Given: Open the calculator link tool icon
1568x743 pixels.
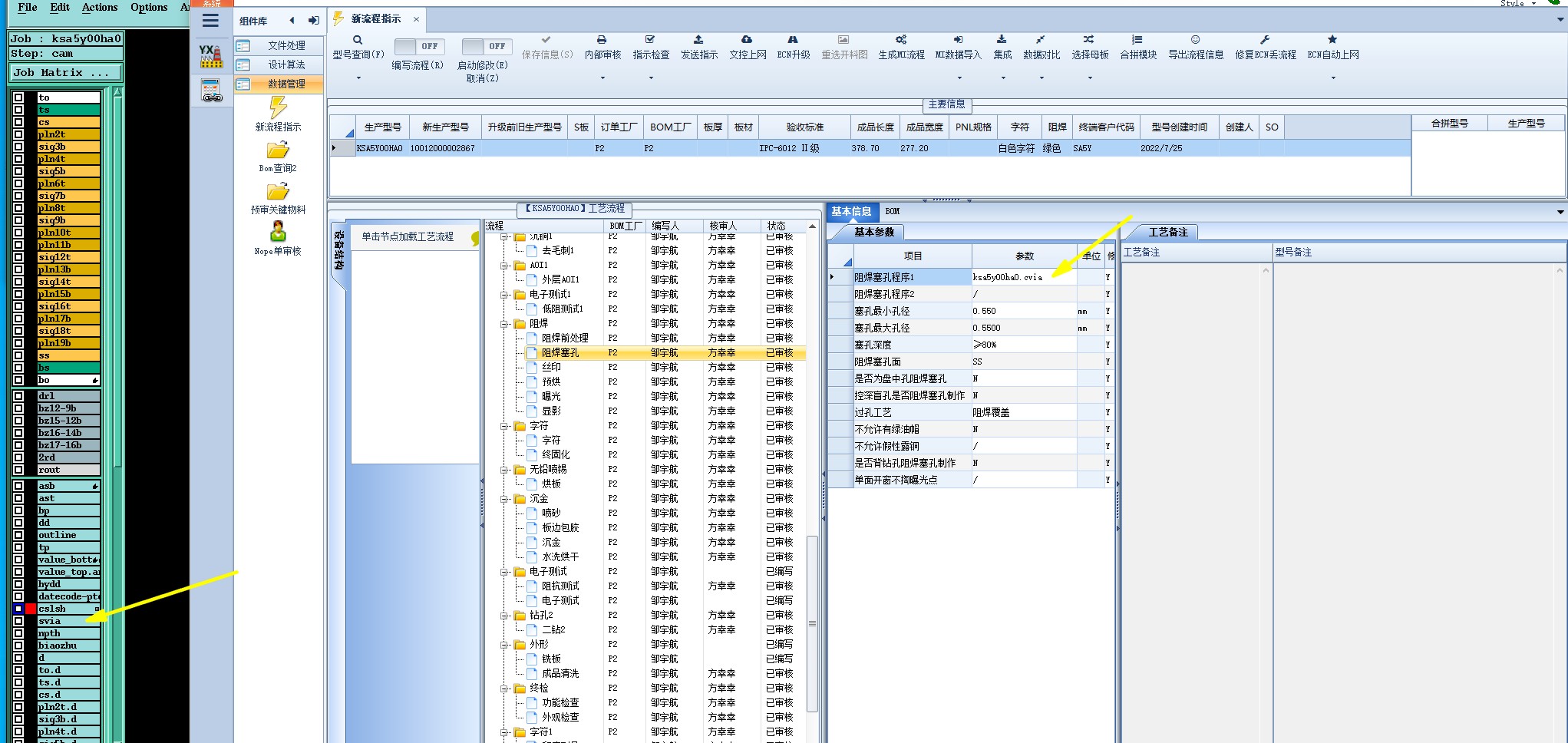Looking at the screenshot, I should (211, 91).
